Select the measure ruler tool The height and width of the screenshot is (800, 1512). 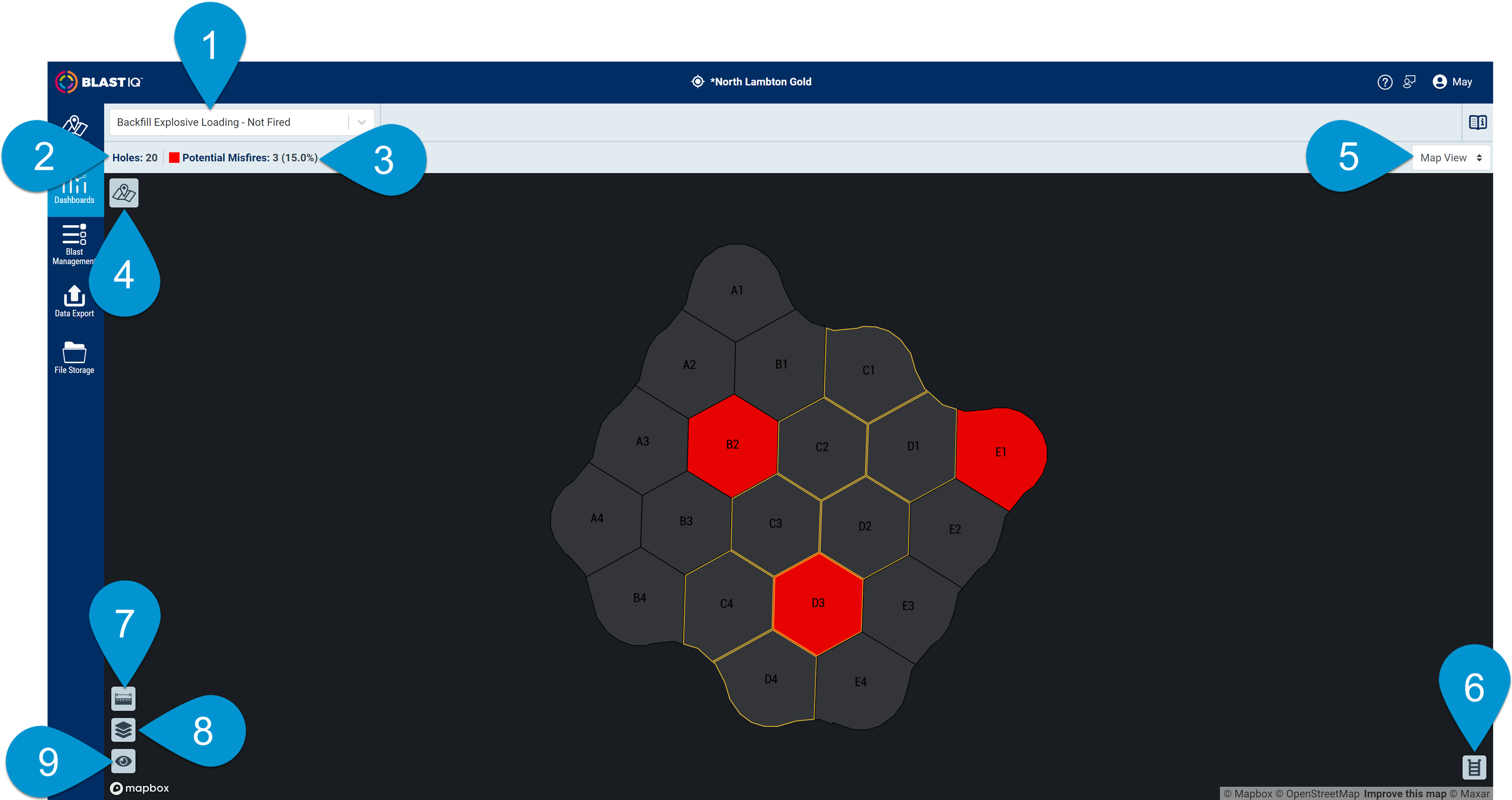[x=123, y=698]
